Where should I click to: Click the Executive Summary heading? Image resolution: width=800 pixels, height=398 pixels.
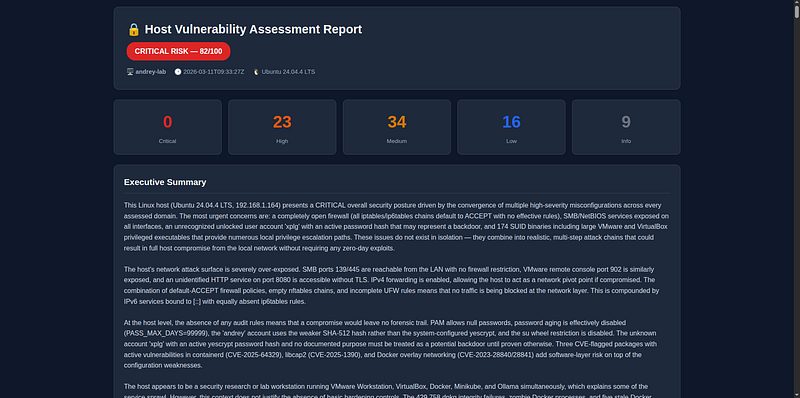click(165, 182)
